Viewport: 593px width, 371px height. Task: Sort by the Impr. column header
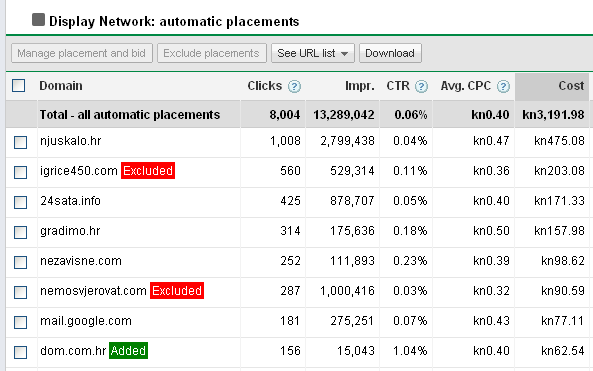coord(360,86)
